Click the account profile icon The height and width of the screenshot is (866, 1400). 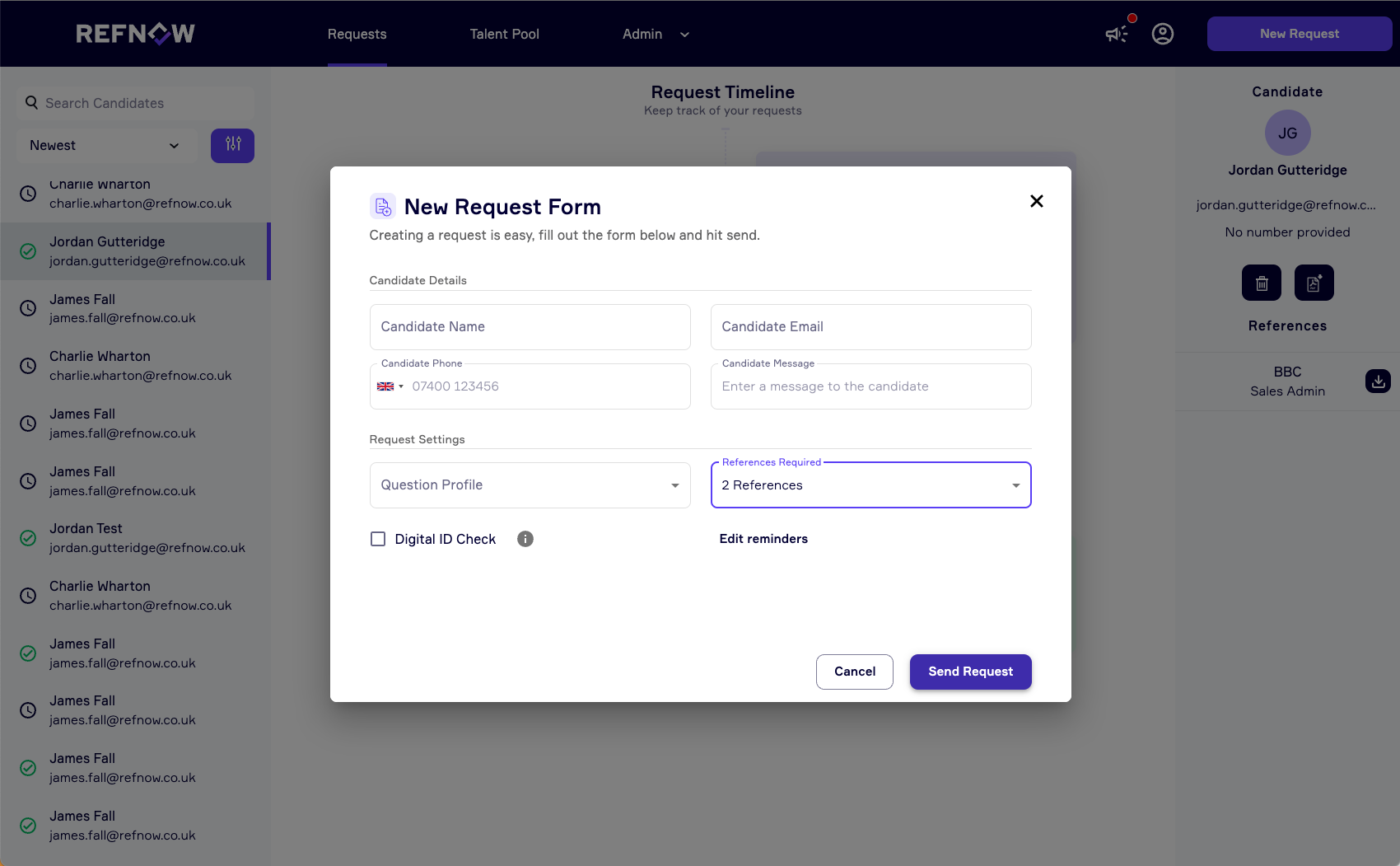point(1163,34)
